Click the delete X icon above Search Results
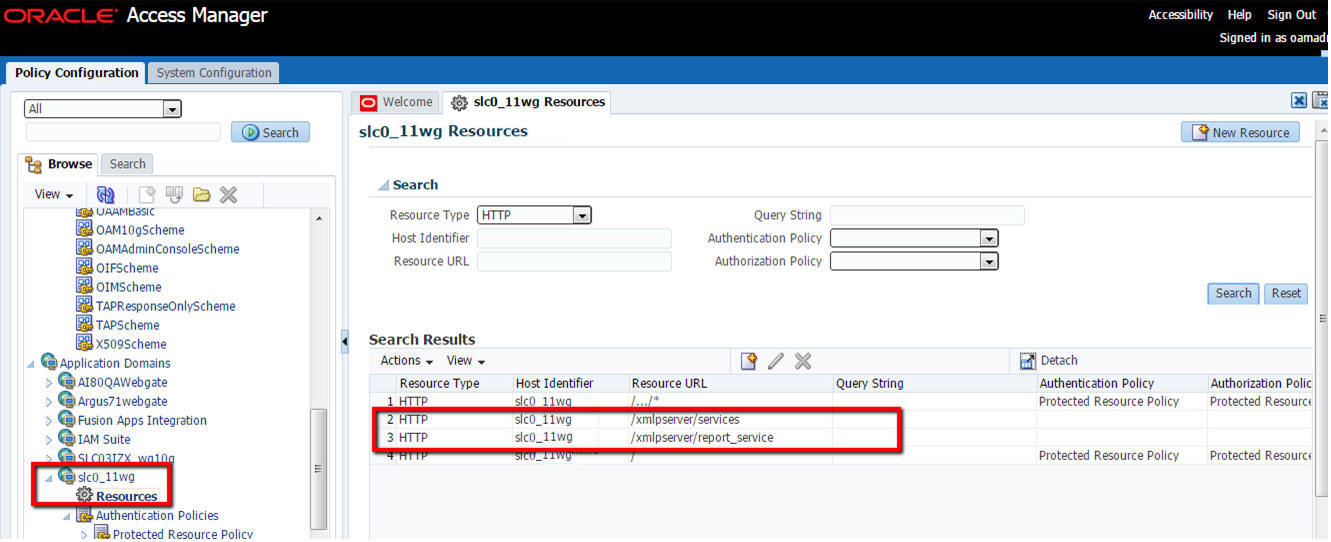The image size is (1331, 542). tap(802, 361)
